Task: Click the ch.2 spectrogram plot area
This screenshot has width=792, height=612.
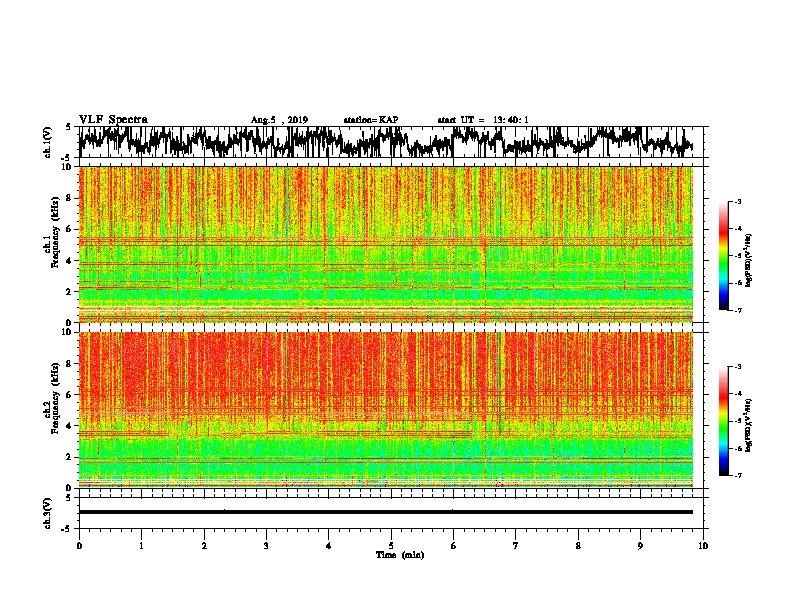Action: 386,410
